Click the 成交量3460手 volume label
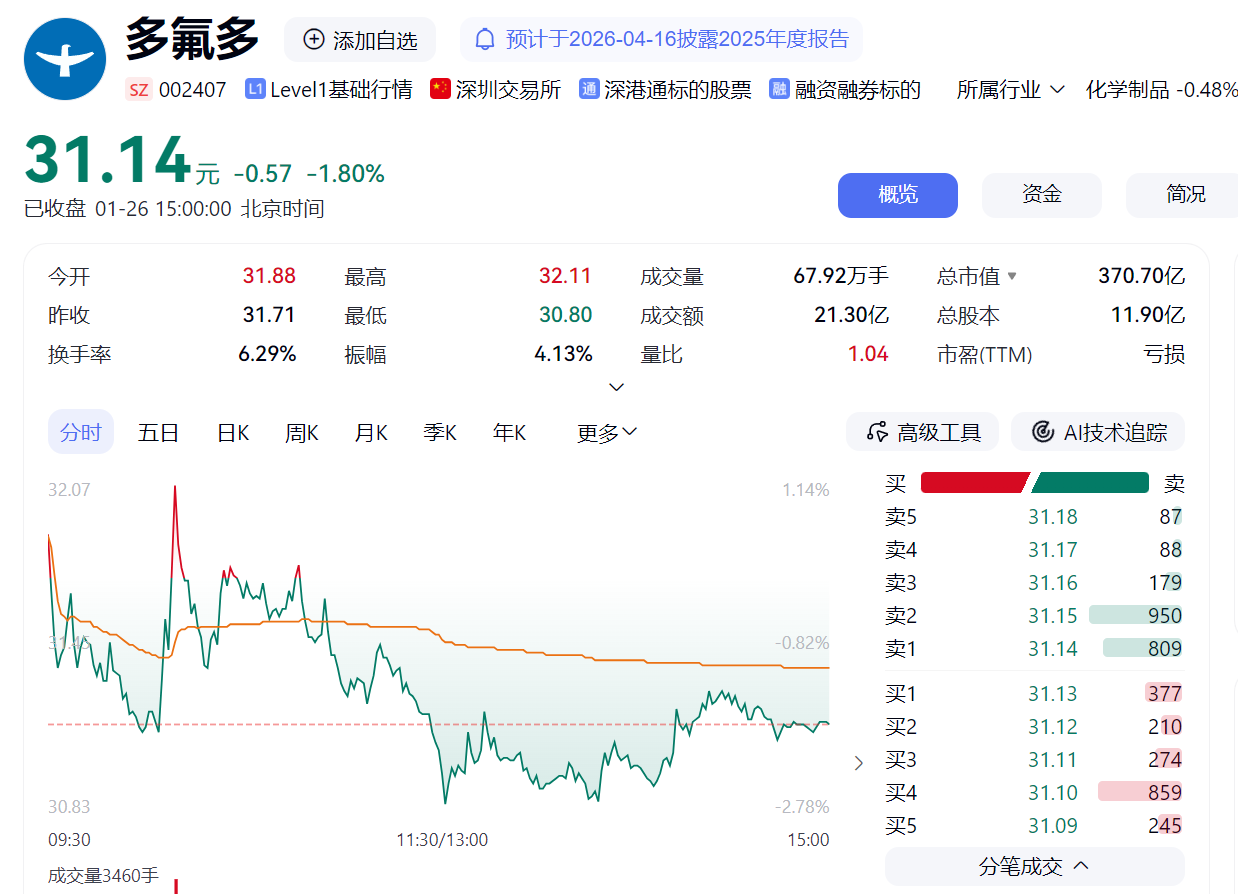 tap(103, 875)
